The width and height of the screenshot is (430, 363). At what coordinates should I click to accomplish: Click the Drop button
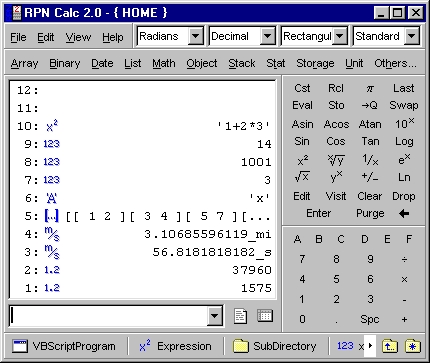404,196
